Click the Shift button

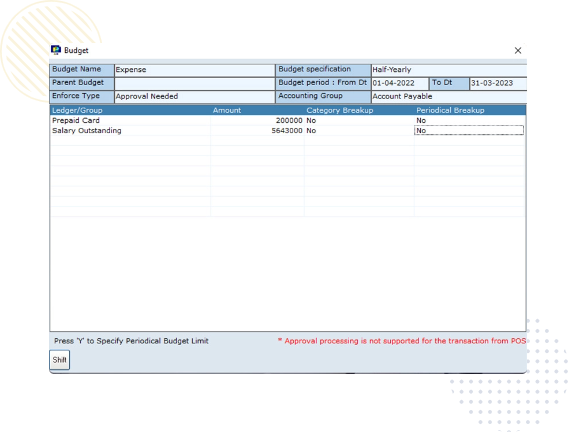pos(59,360)
